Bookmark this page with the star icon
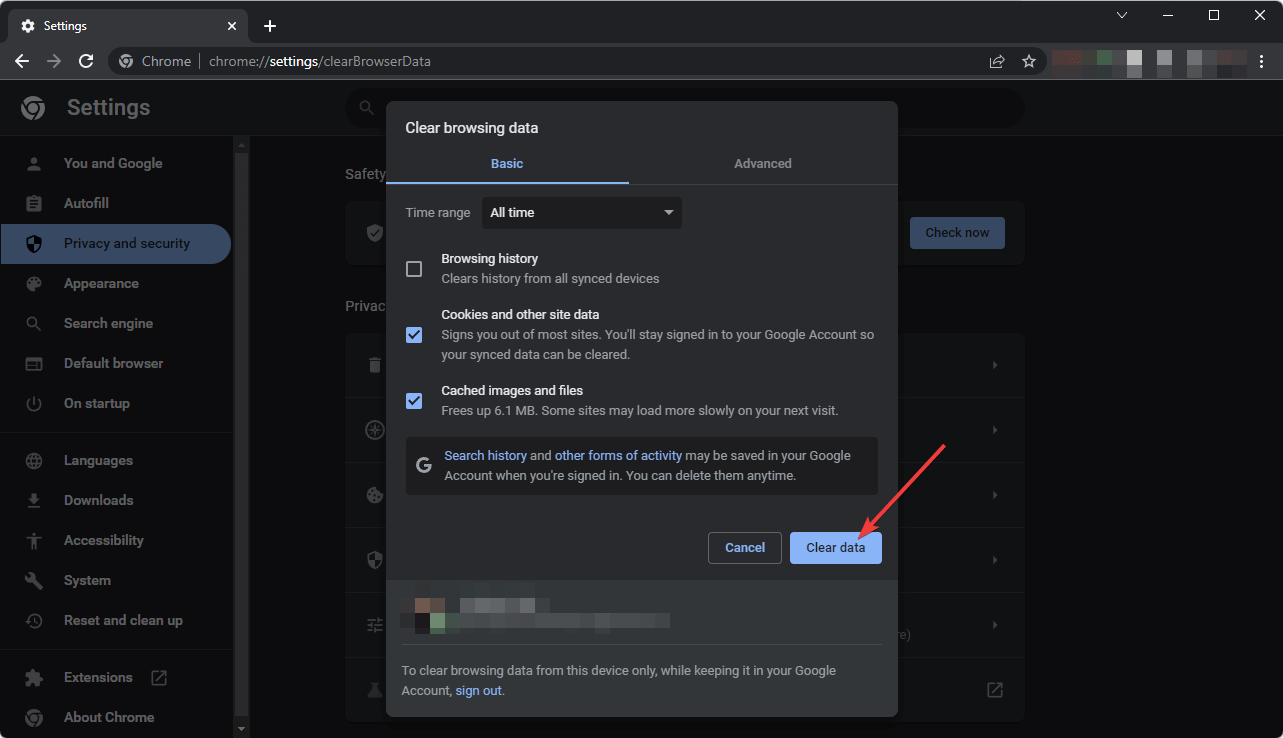Screen dimensions: 1283x738 click(1028, 61)
